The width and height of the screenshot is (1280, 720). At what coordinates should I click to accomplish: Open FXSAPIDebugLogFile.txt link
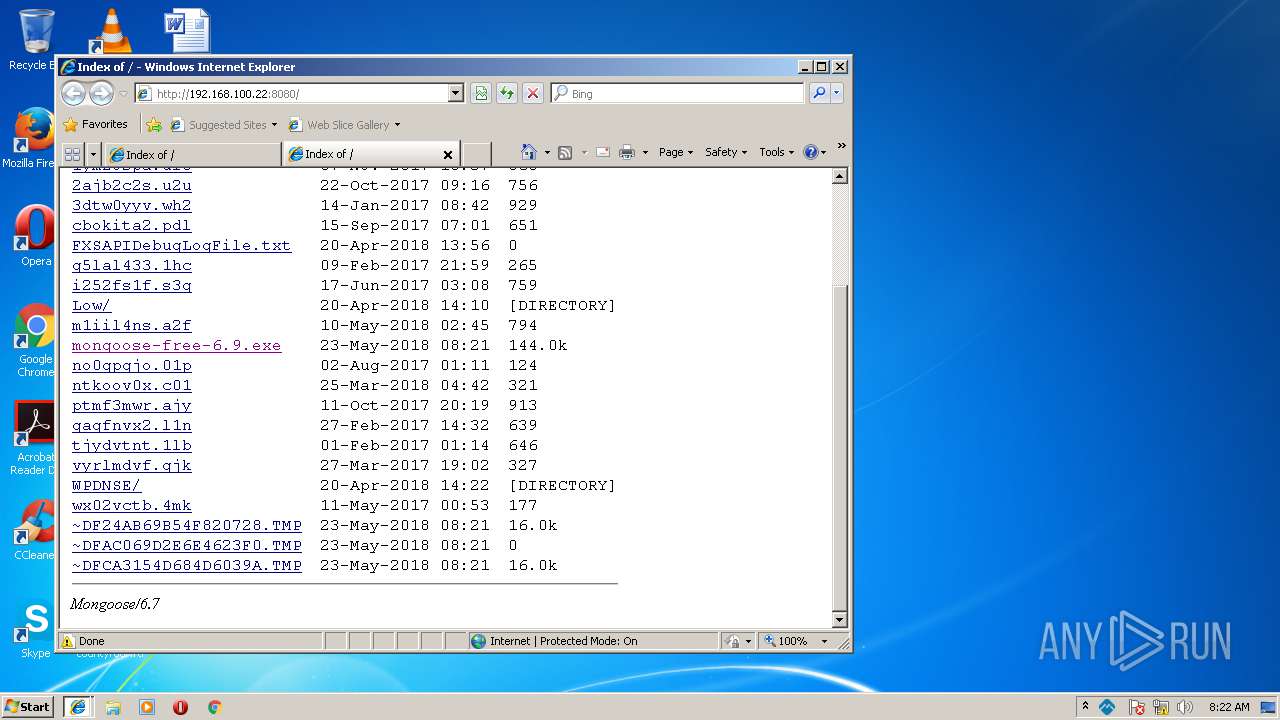181,245
